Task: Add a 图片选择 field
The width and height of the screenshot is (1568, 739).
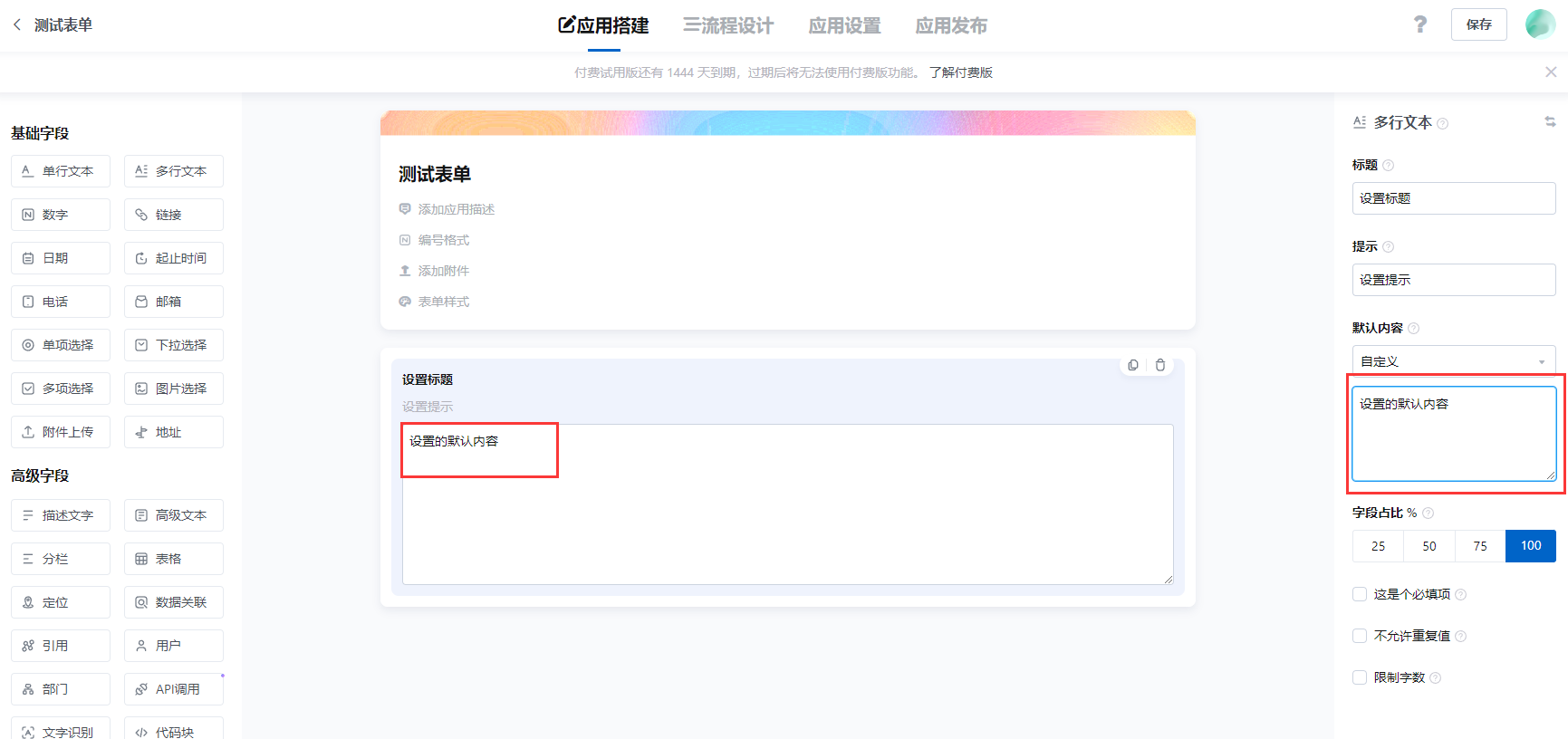Action: pyautogui.click(x=174, y=389)
